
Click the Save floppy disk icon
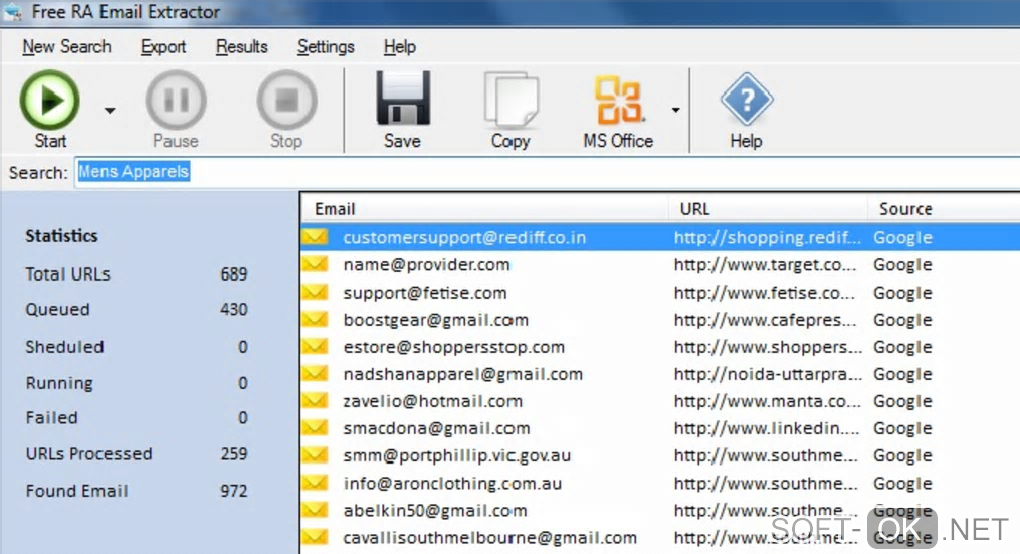pos(403,98)
